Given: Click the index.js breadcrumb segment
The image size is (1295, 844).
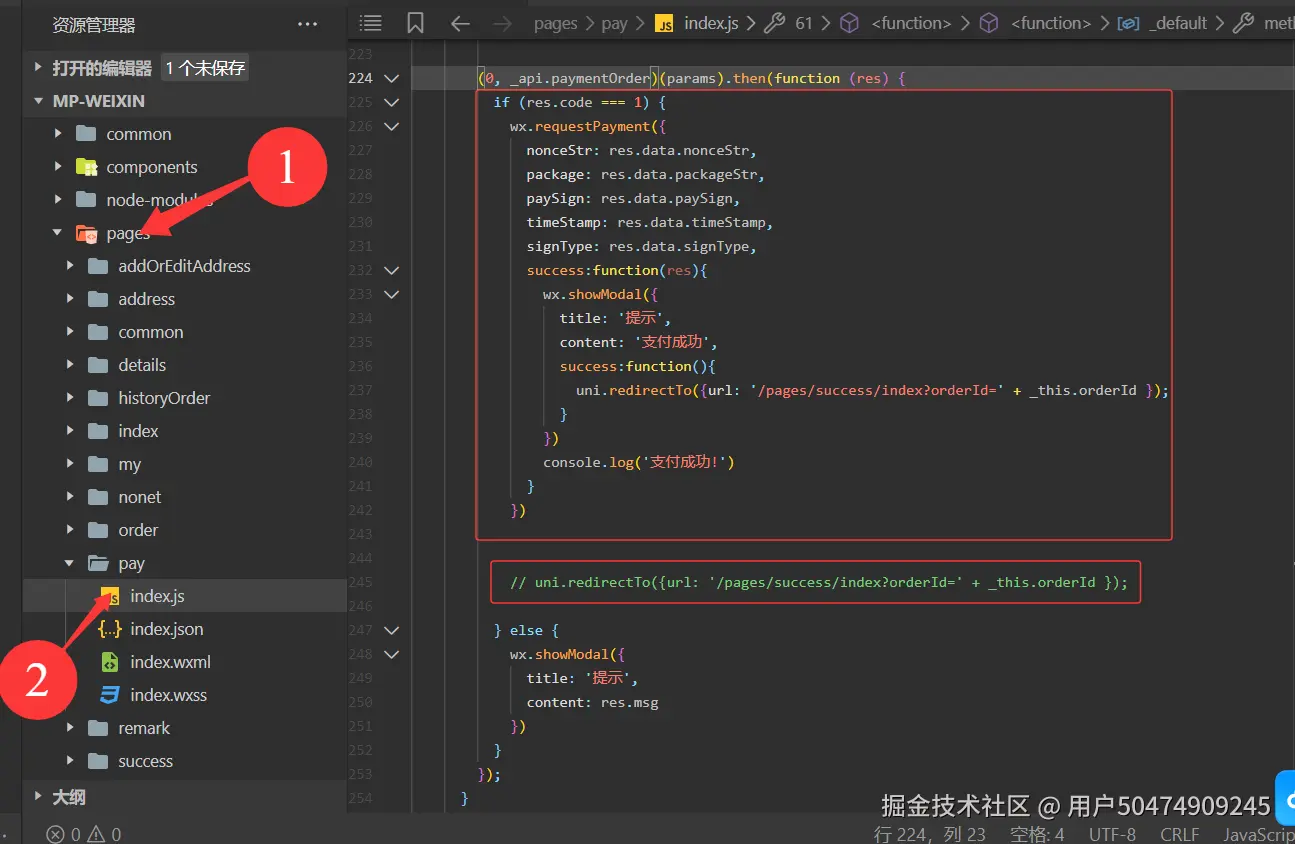Looking at the screenshot, I should tap(711, 23).
